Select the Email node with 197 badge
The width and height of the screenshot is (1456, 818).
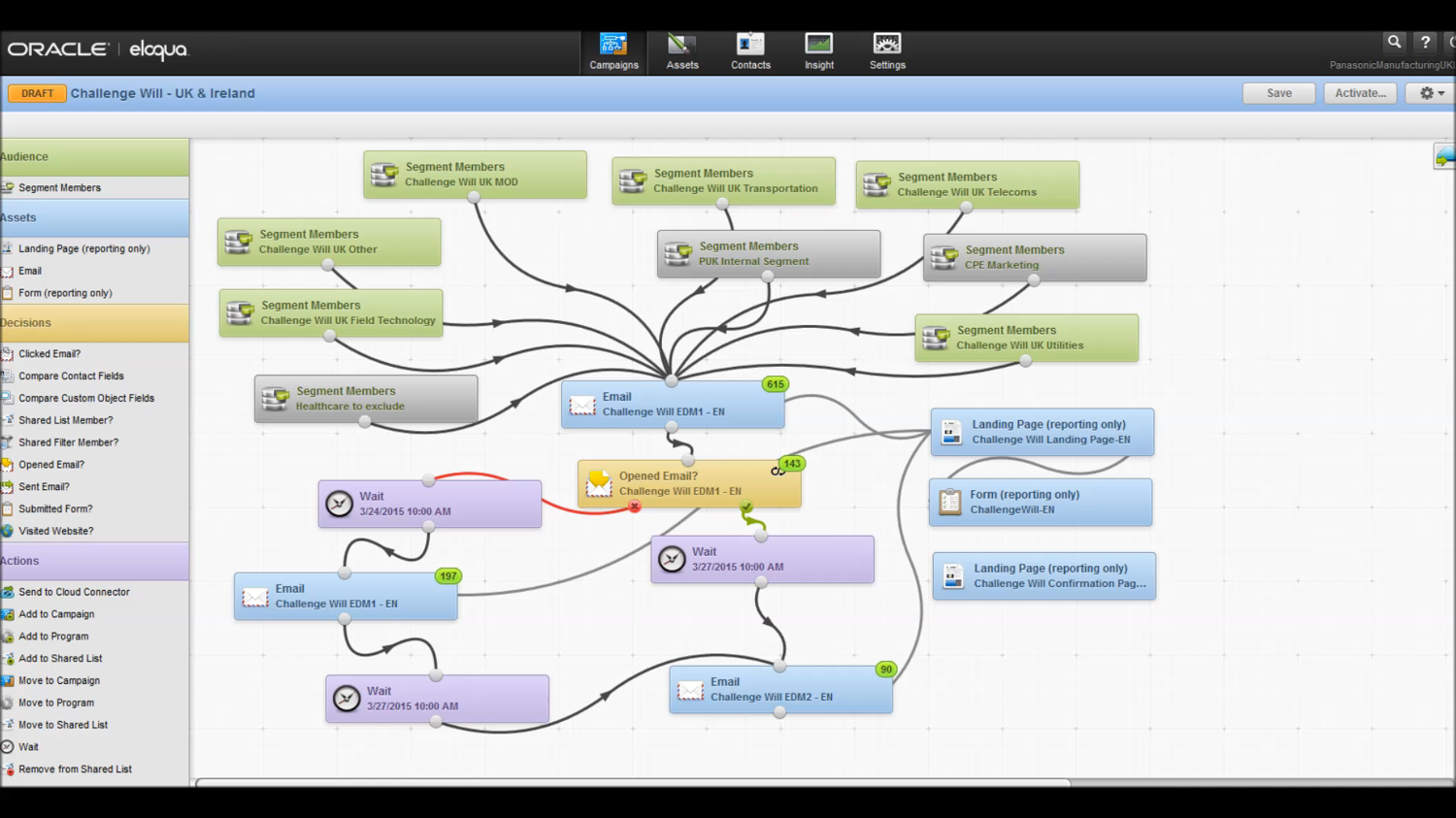346,596
